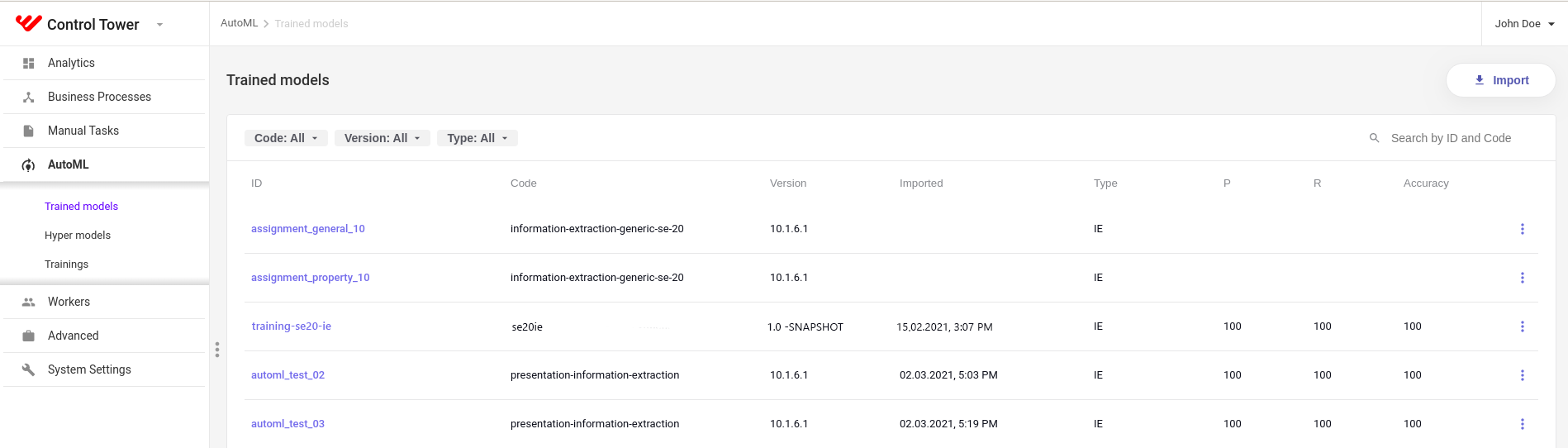Open assignment_property_10 model link
Screen dimensions: 1568x448
(x=311, y=277)
